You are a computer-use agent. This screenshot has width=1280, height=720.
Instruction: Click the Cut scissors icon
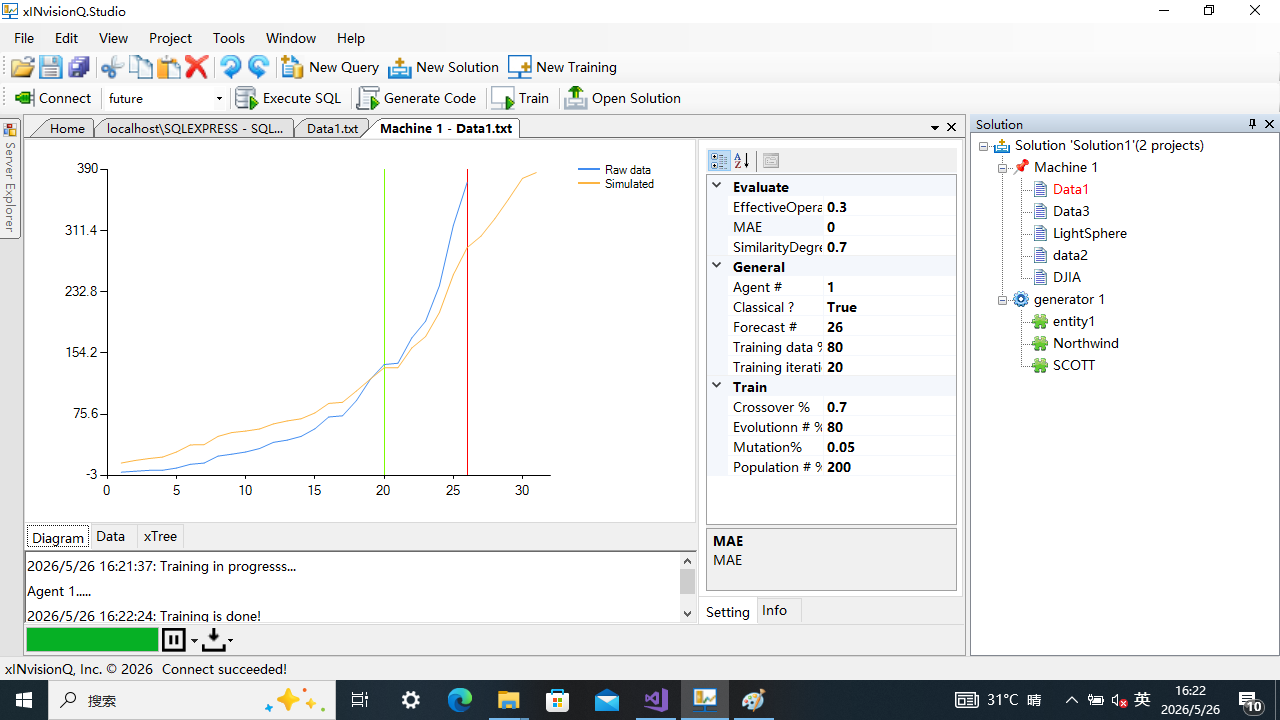click(112, 67)
